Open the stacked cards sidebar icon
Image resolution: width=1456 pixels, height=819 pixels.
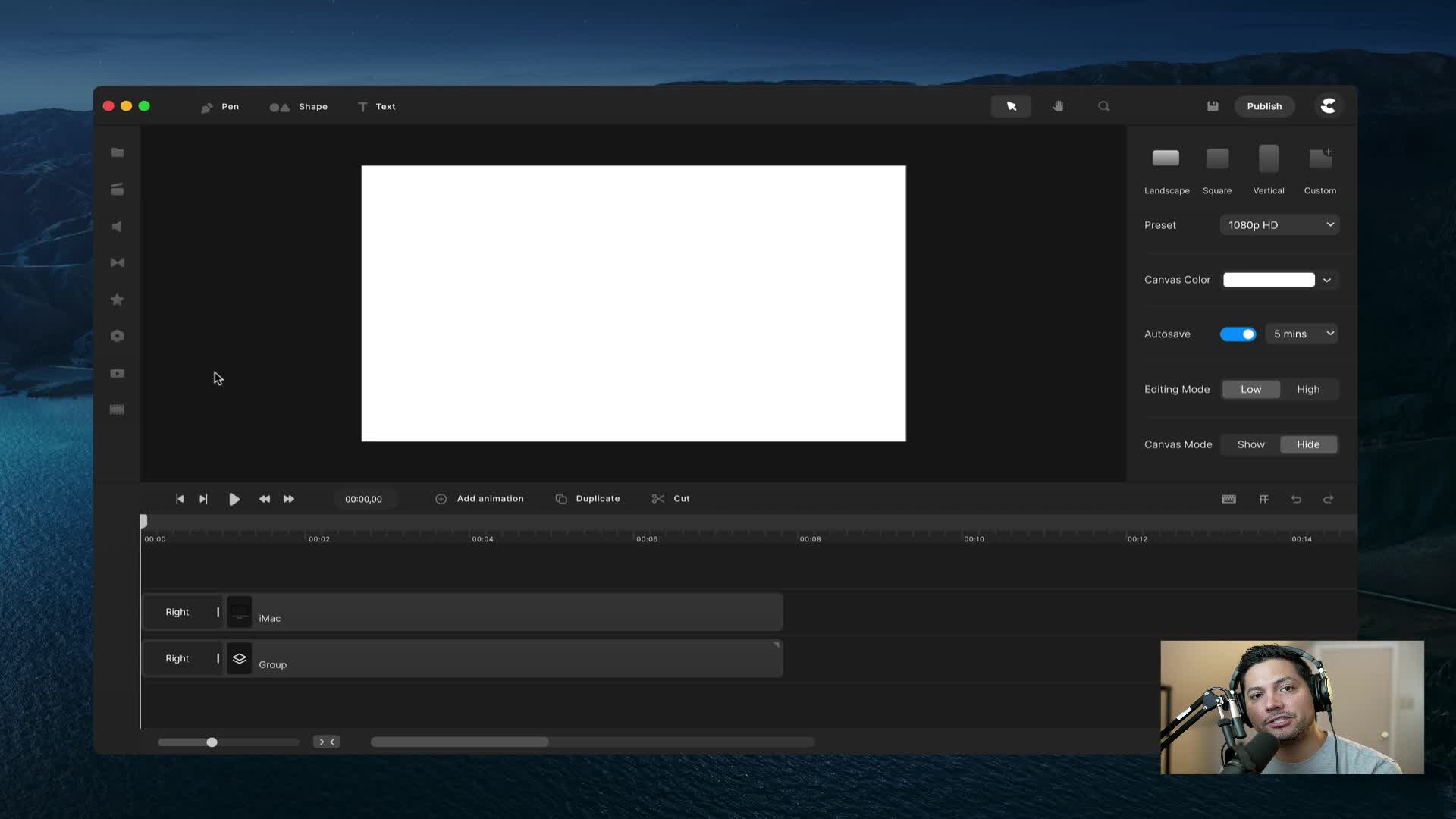click(118, 190)
